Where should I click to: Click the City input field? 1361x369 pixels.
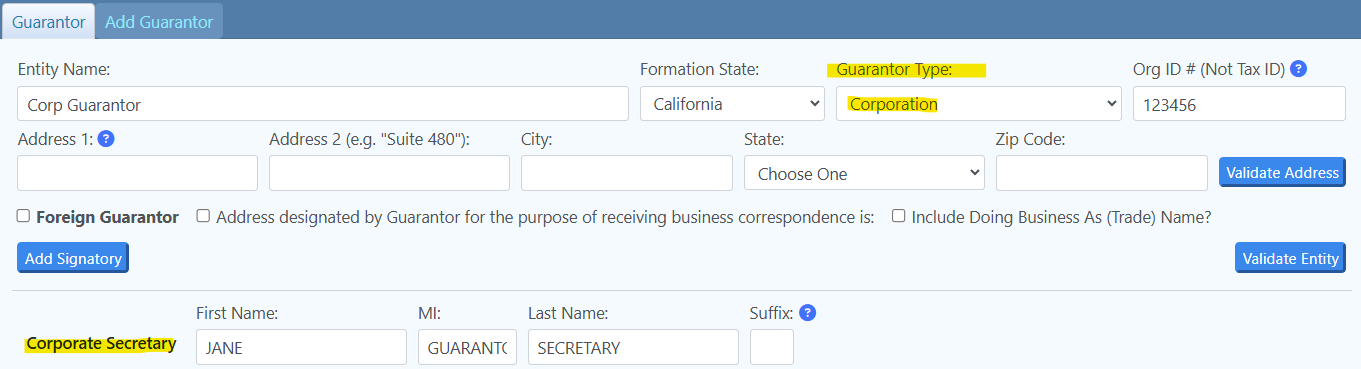(627, 173)
